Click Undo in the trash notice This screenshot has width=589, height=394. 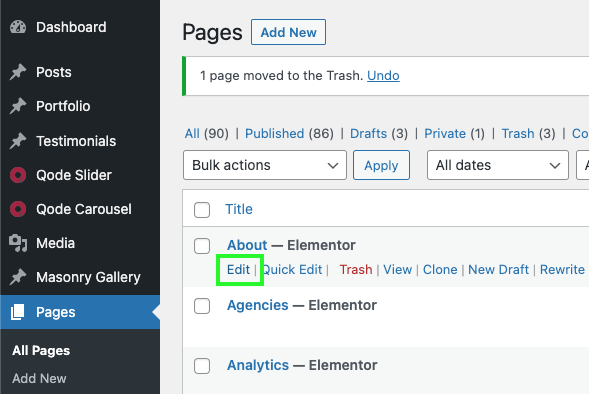click(x=383, y=75)
